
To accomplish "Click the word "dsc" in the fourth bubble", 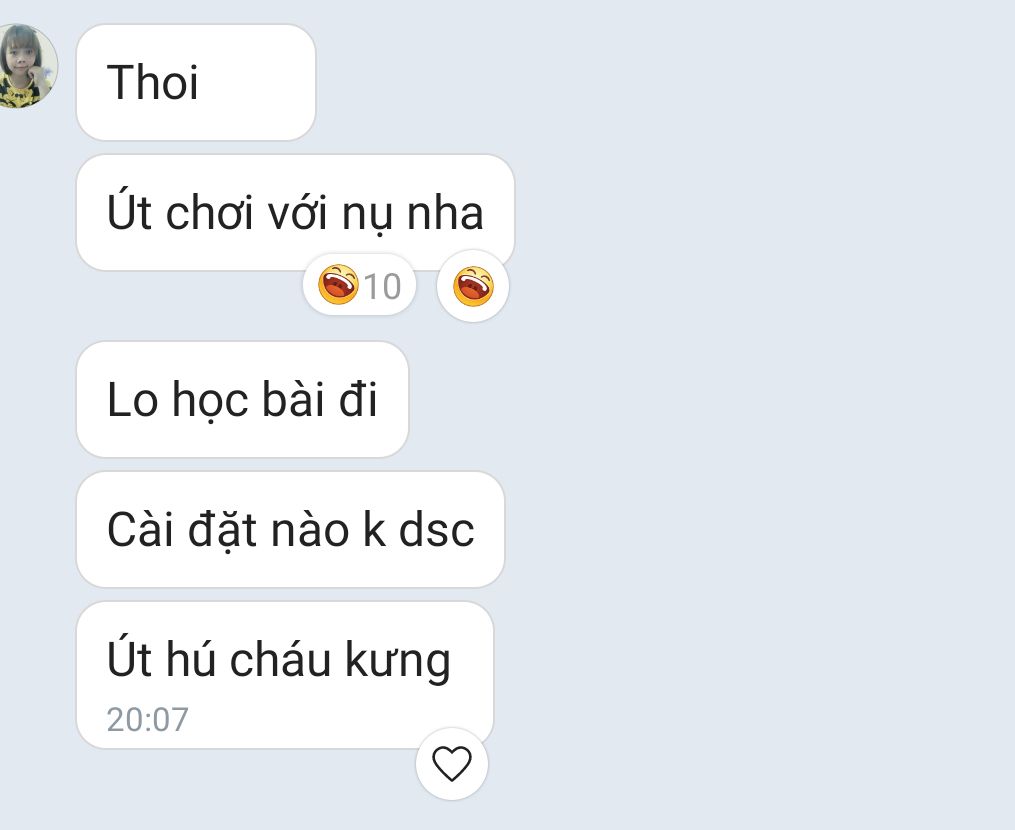I will pos(436,530).
